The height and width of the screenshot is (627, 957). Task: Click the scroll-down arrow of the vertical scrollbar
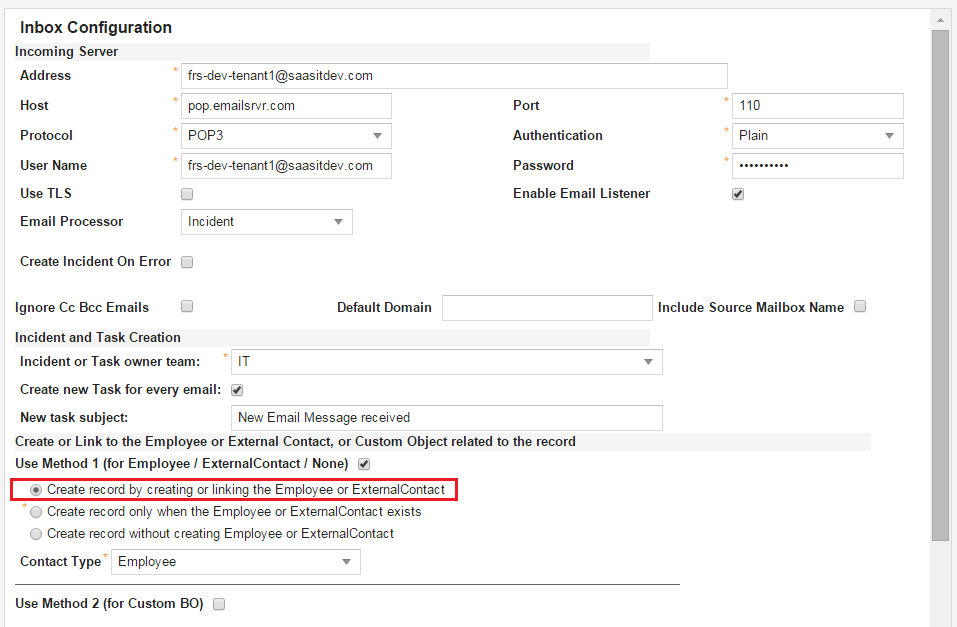[x=940, y=620]
